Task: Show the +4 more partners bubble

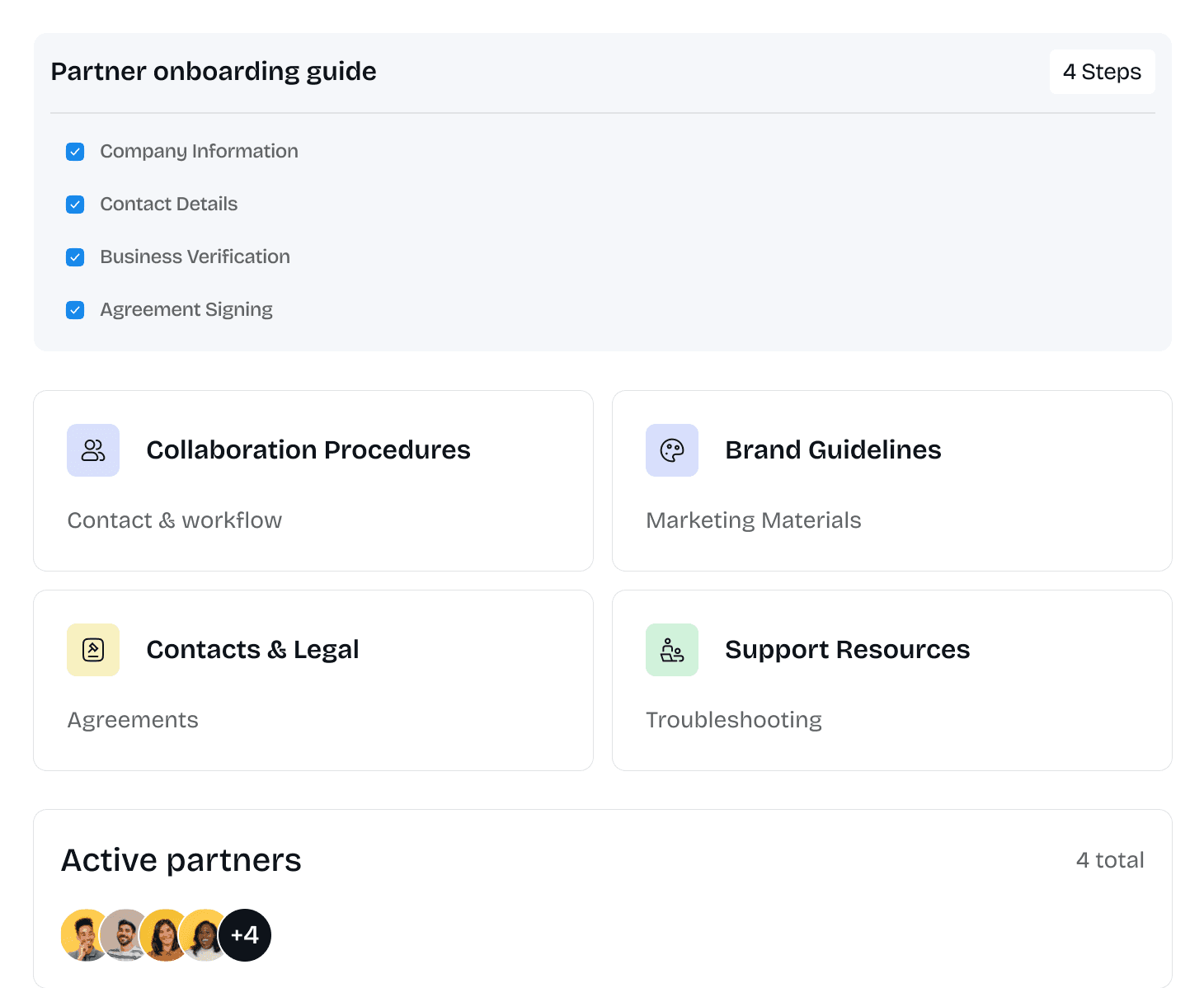Action: (x=245, y=935)
